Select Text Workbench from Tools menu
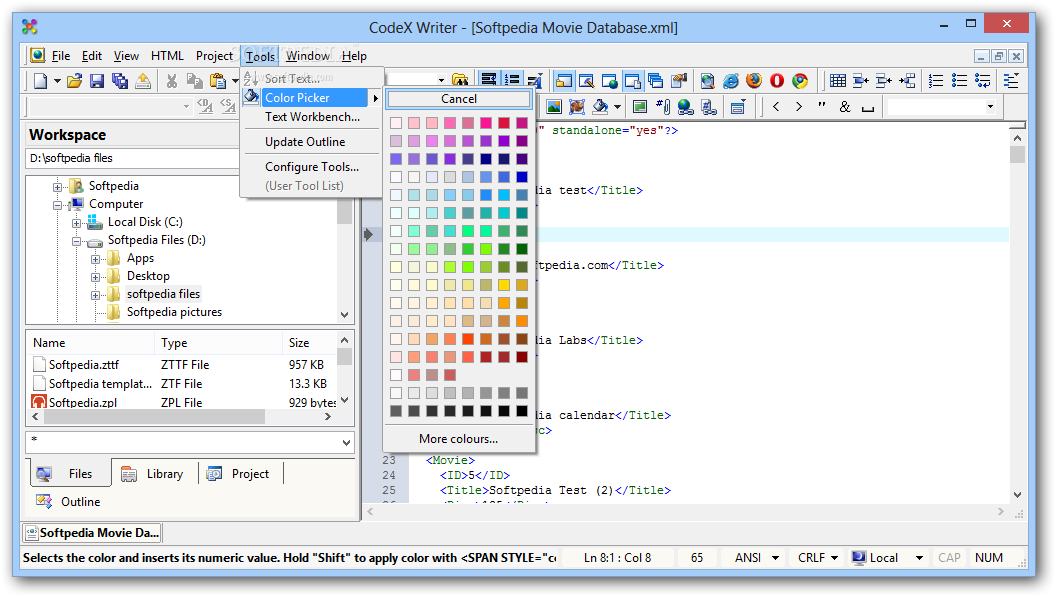 (x=312, y=117)
